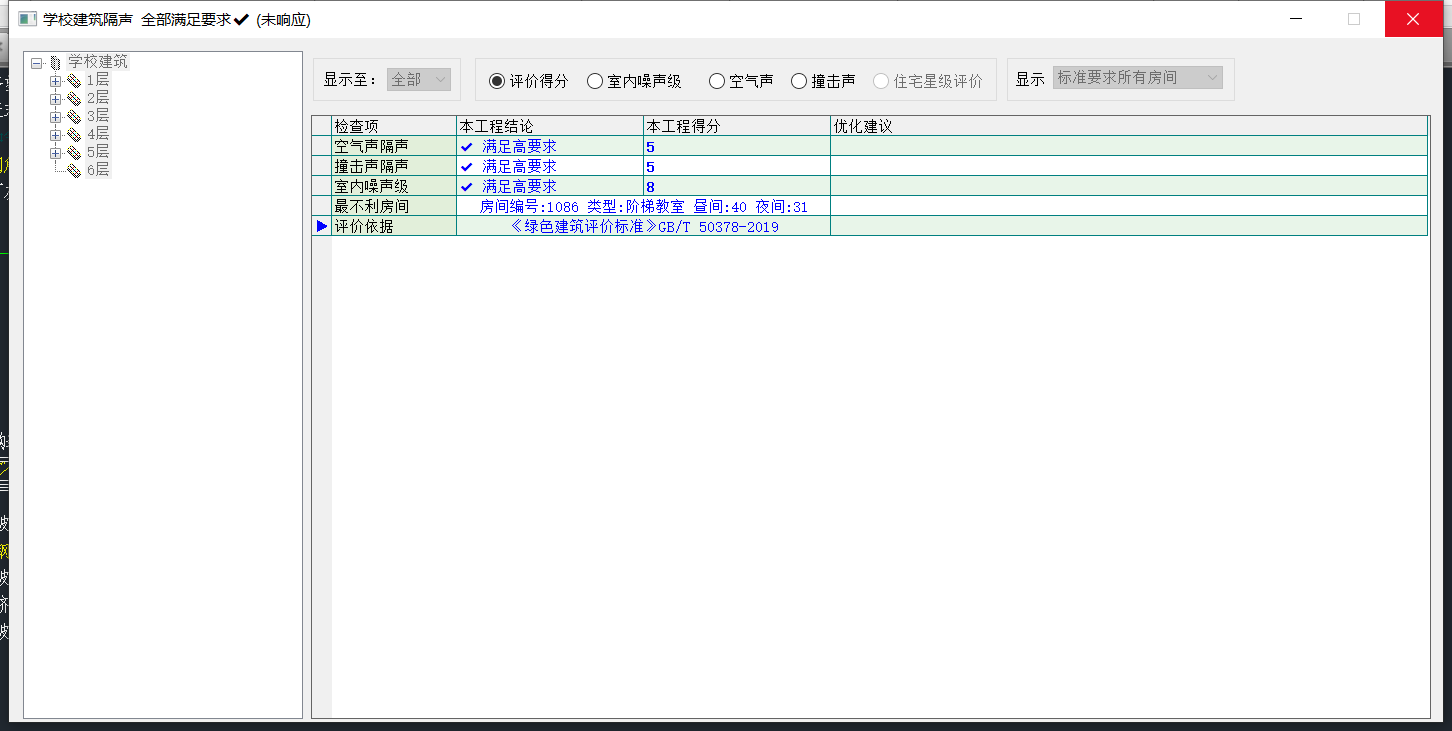Click the 优化建议 column header
The image size is (1452, 731).
[x=1128, y=126]
